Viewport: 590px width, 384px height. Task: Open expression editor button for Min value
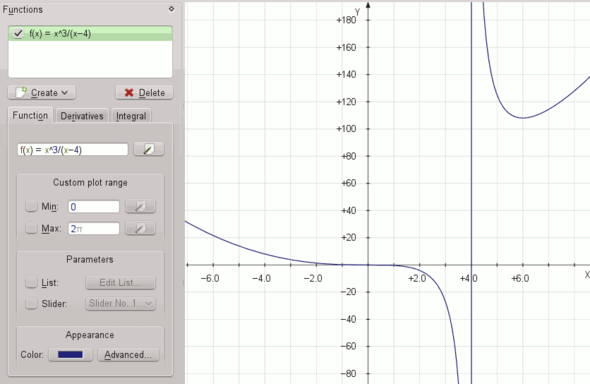click(140, 206)
